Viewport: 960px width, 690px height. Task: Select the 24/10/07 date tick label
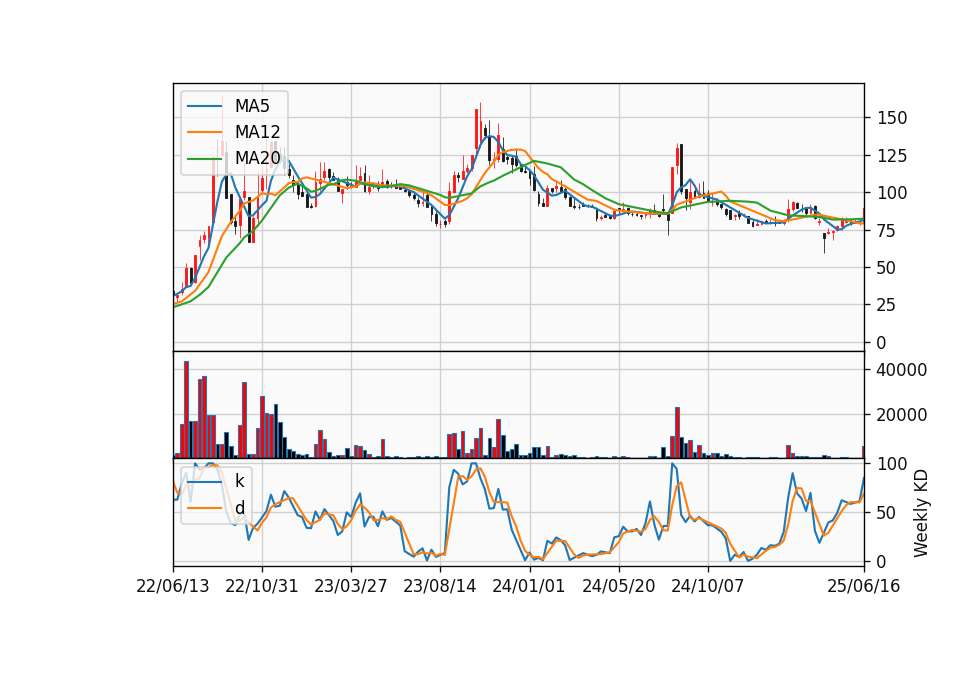708,586
